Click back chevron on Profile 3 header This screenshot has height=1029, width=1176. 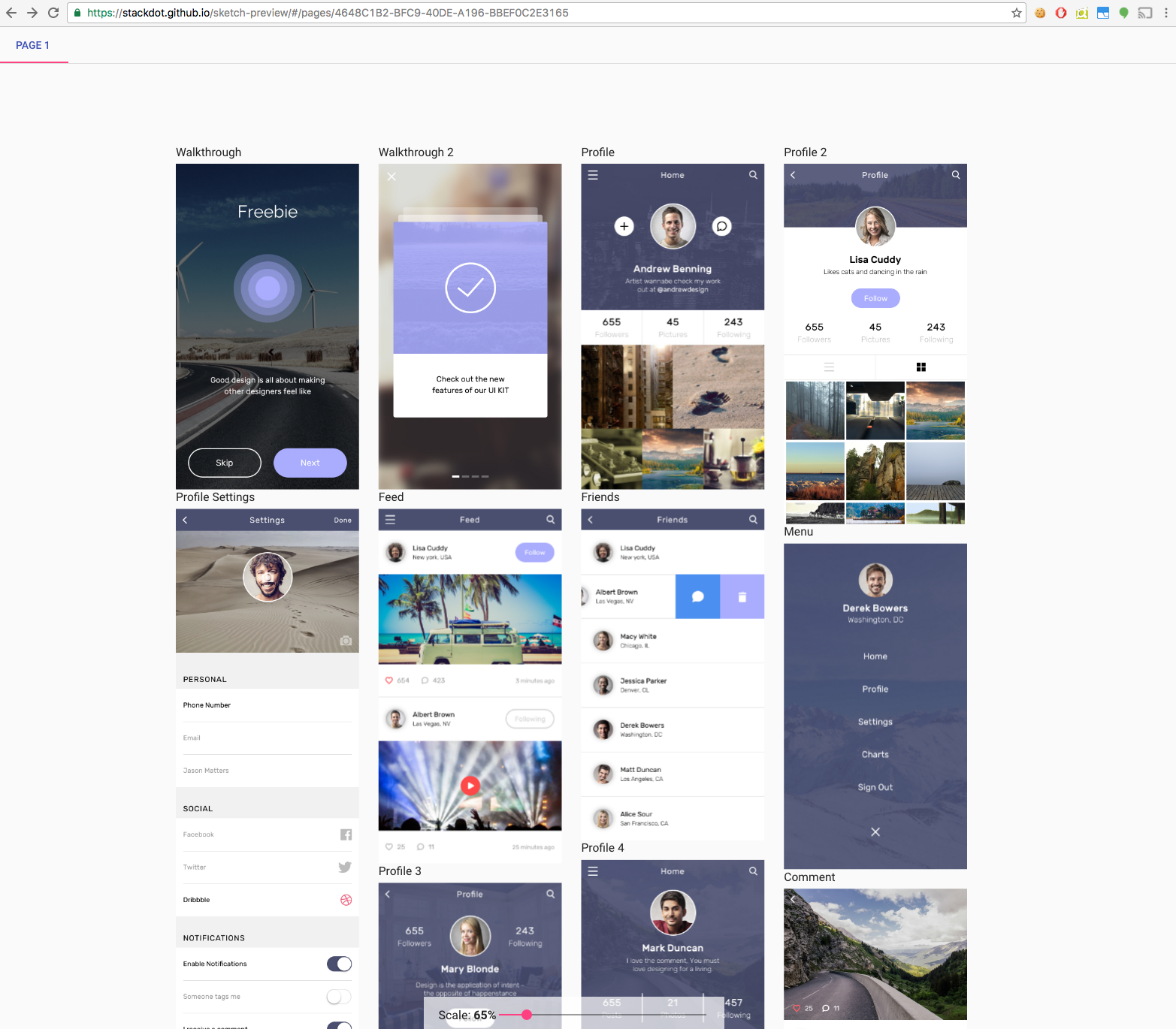click(x=388, y=894)
